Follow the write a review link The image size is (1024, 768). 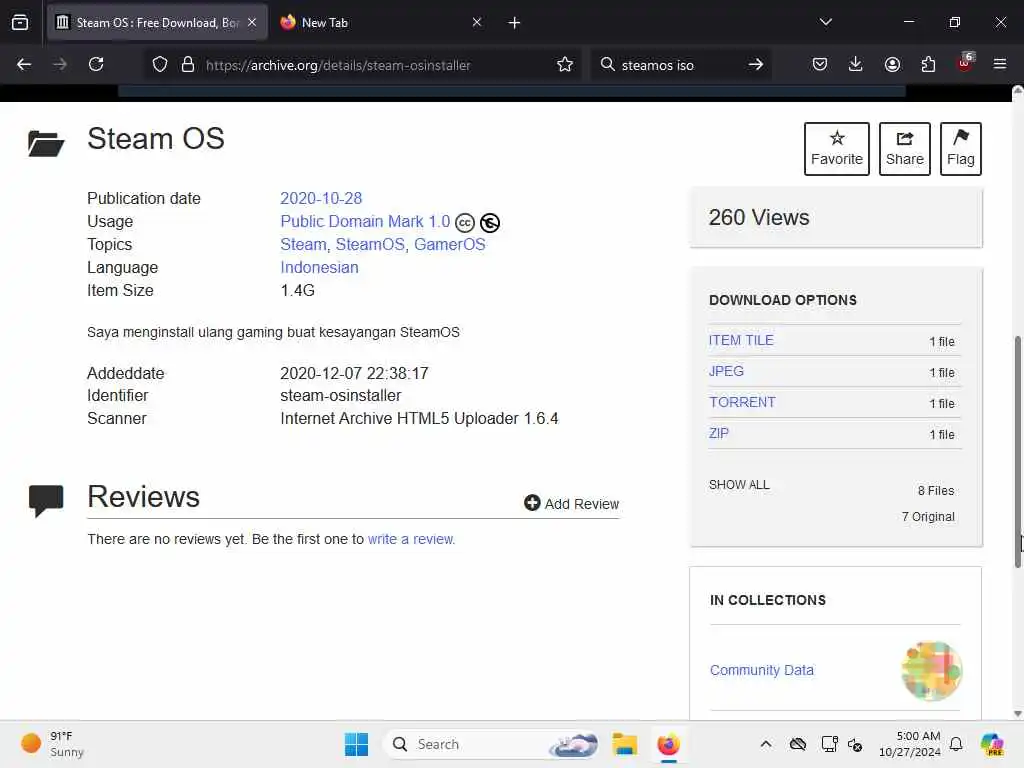[x=411, y=539]
